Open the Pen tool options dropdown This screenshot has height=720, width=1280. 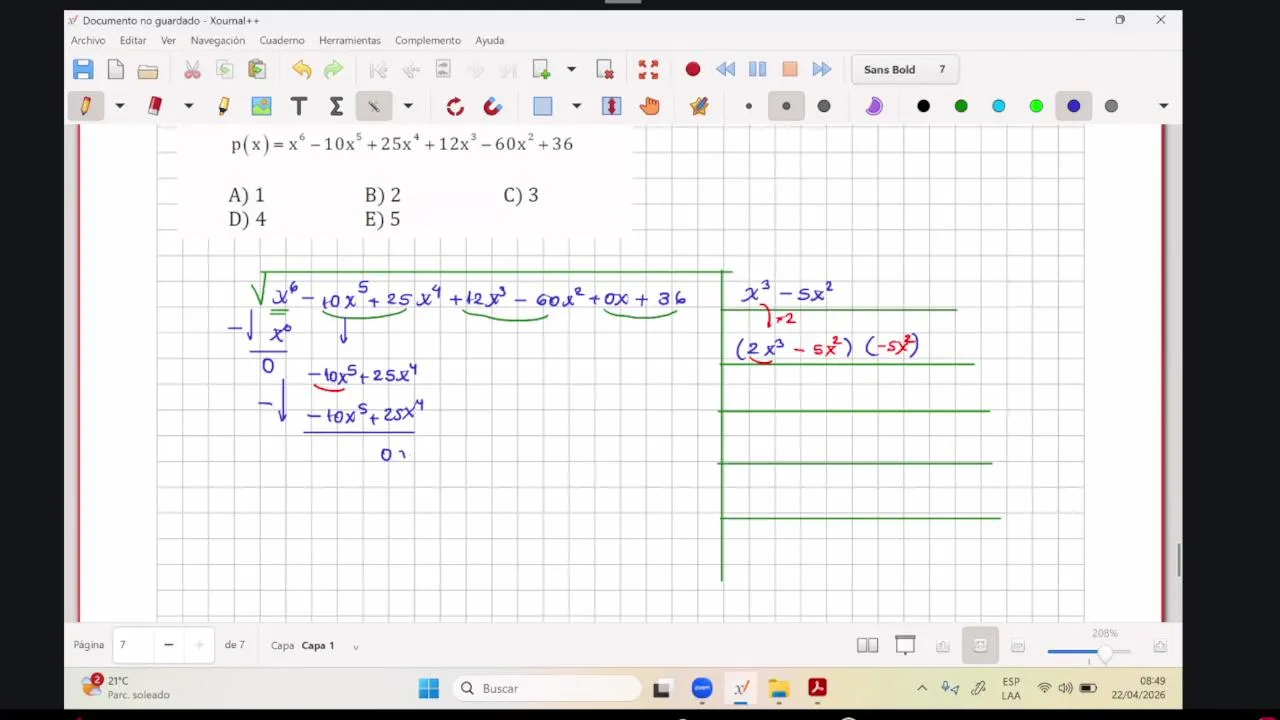tap(119, 106)
